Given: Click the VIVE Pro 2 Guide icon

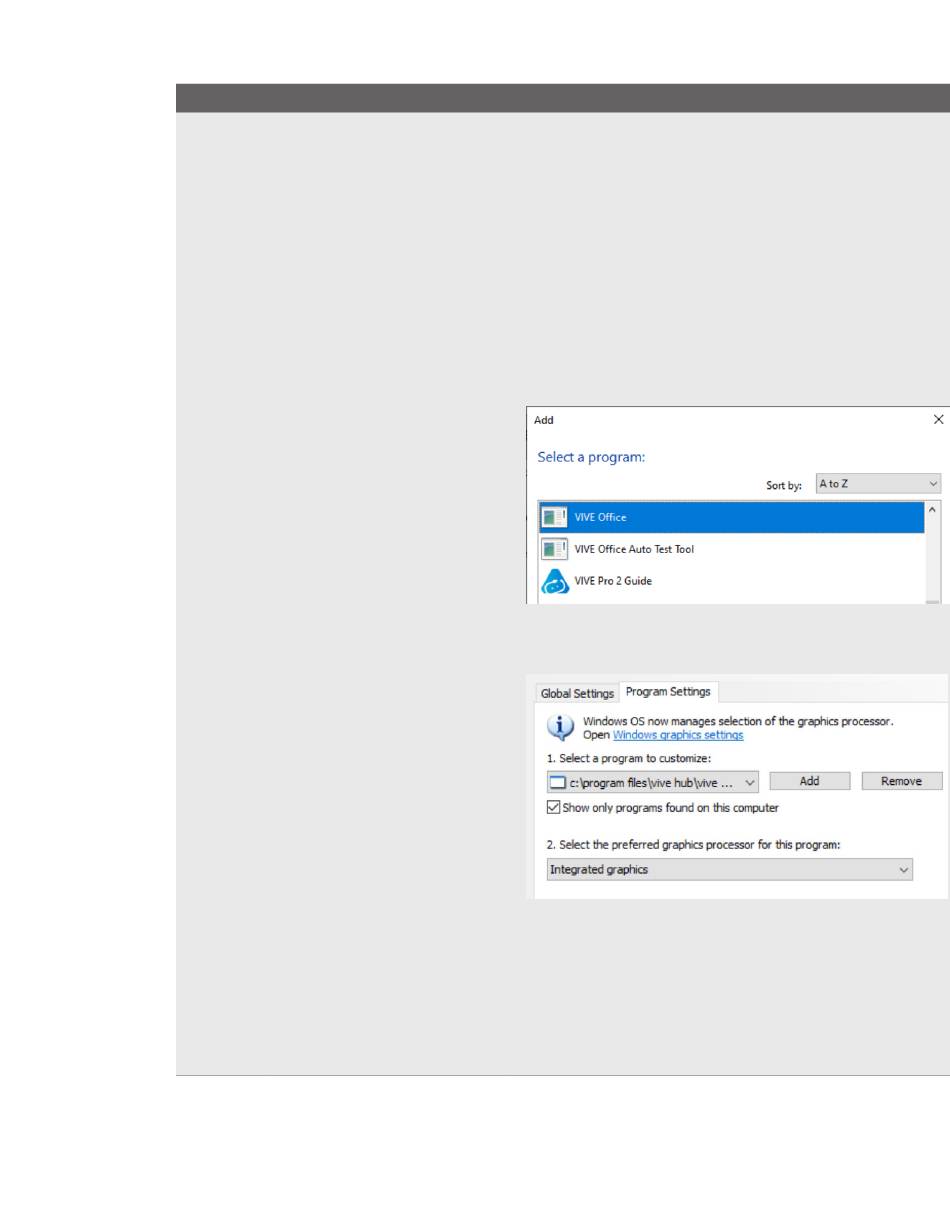Looking at the screenshot, I should (x=554, y=581).
